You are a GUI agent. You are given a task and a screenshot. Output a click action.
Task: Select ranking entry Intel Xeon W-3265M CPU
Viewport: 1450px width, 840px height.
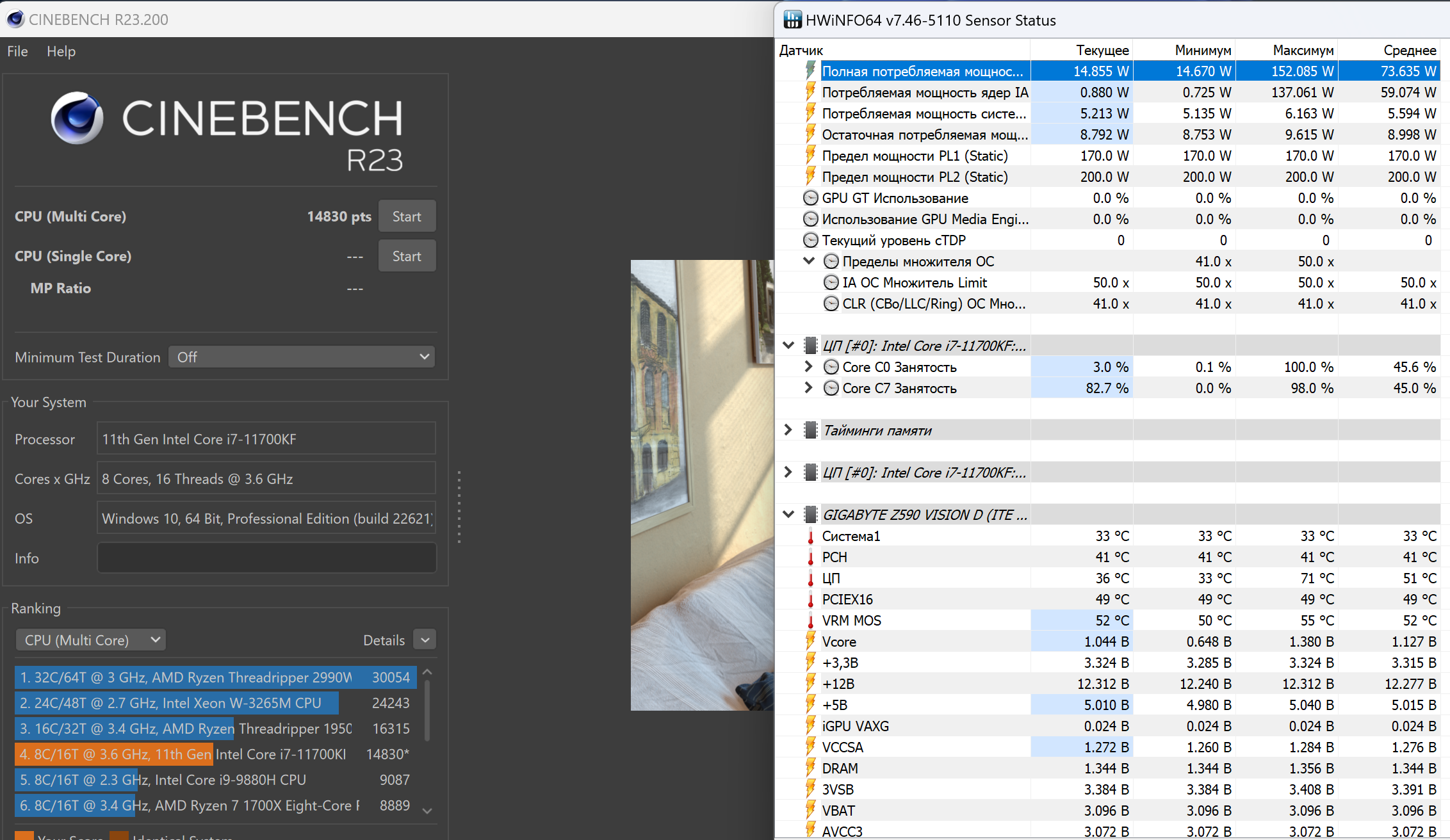[216, 703]
